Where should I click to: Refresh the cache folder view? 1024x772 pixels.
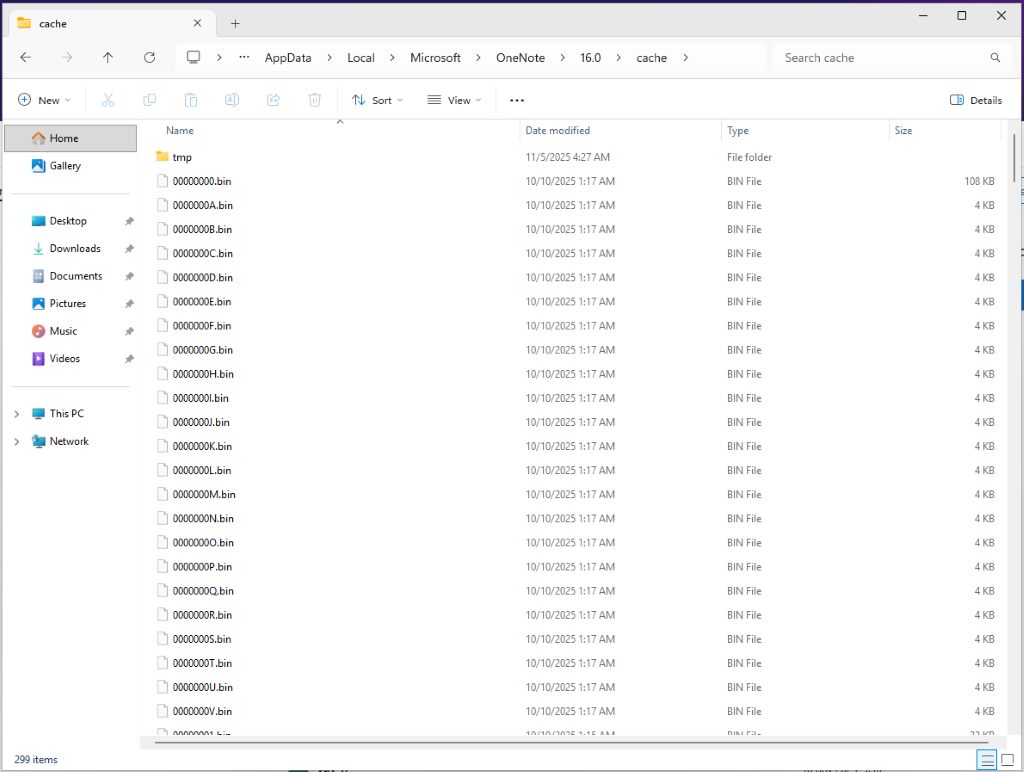coord(150,57)
